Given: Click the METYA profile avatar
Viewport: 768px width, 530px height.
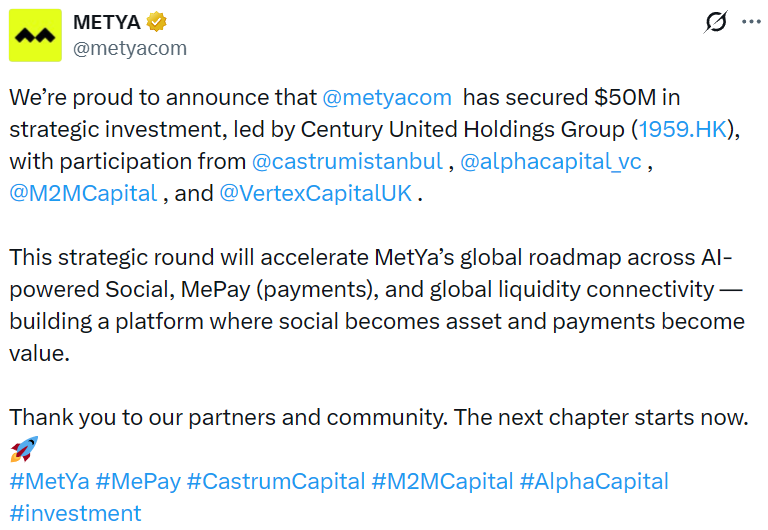Looking at the screenshot, I should click(x=36, y=34).
